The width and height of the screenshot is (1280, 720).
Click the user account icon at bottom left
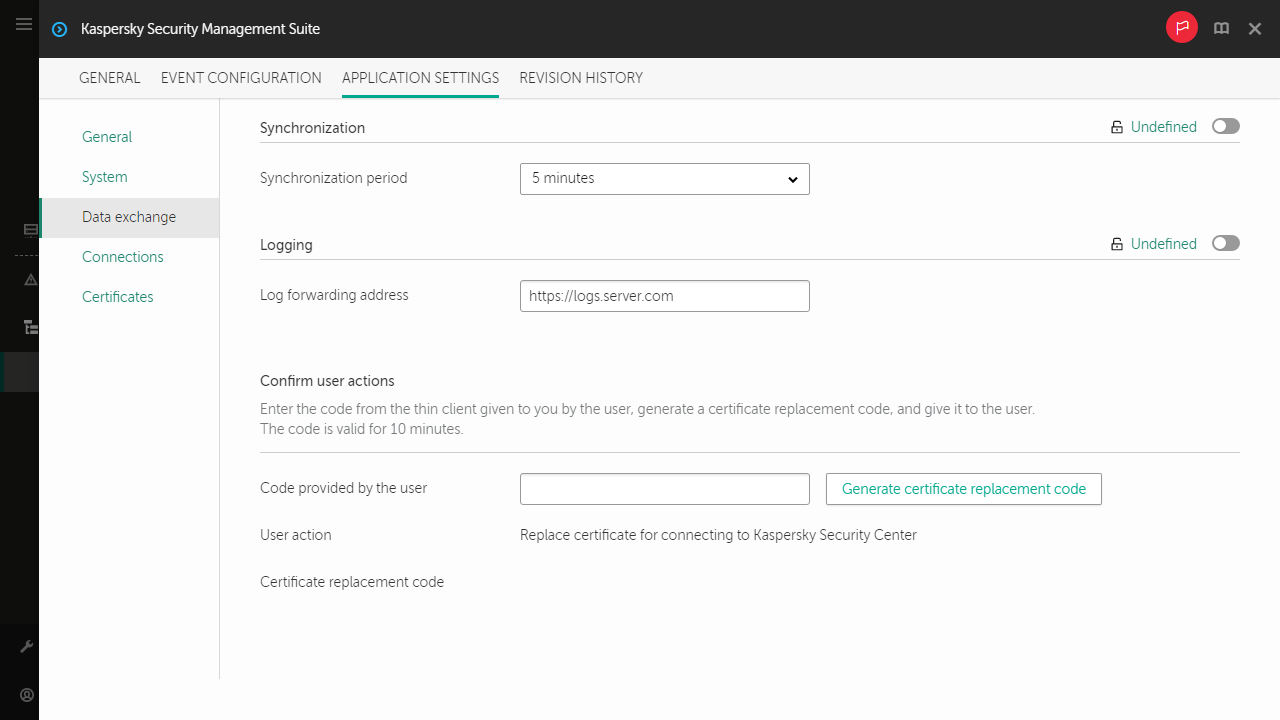(x=27, y=695)
